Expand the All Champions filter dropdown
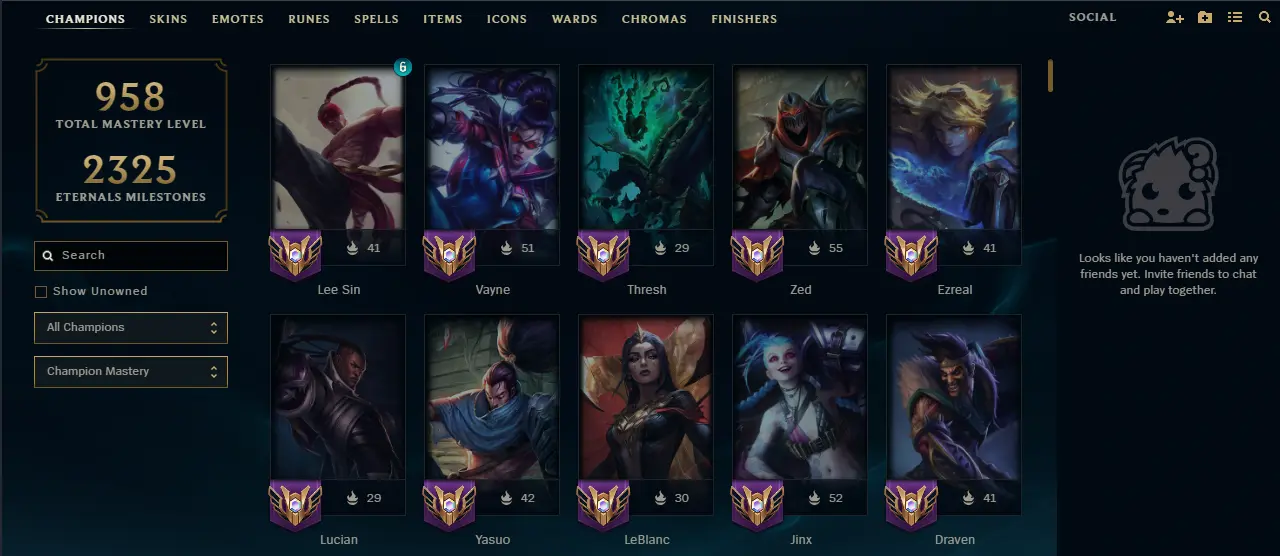The image size is (1280, 556). [x=131, y=327]
